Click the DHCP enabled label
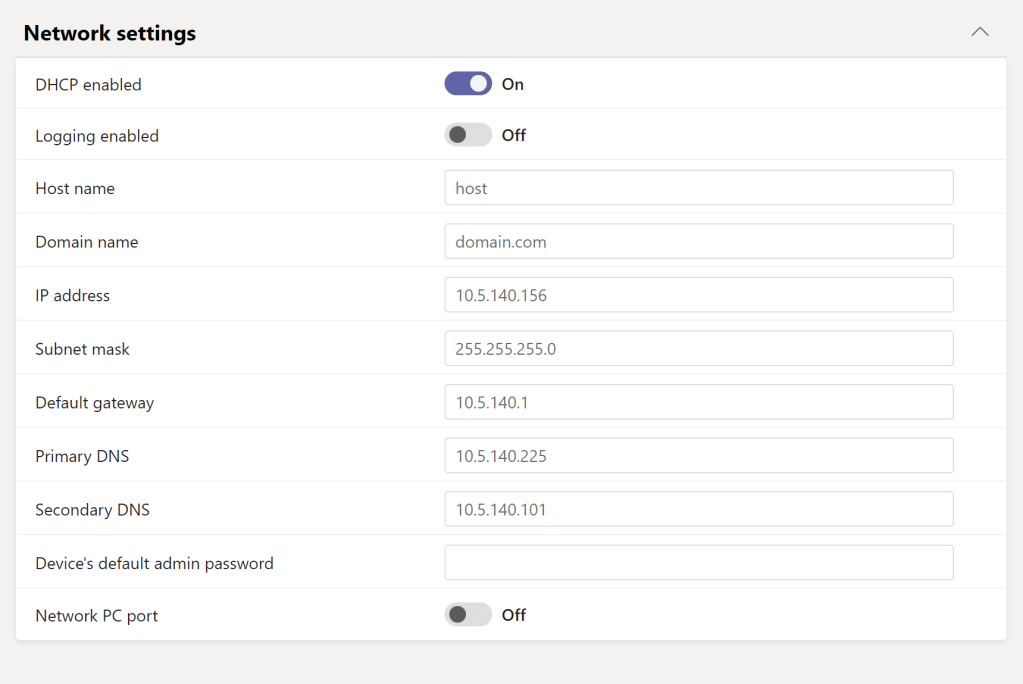1023x684 pixels. (x=88, y=85)
